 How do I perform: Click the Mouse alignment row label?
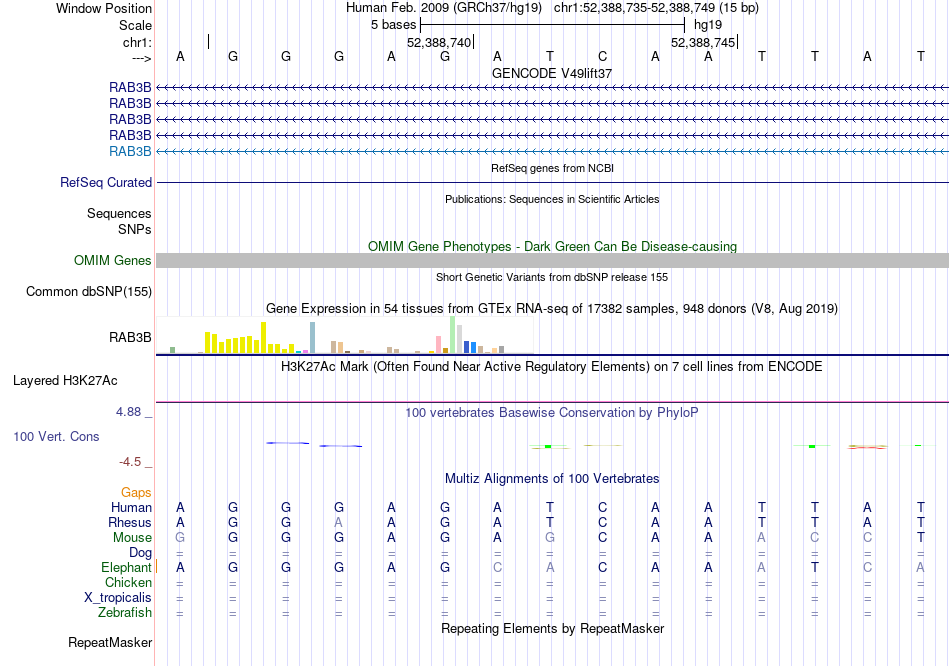point(132,538)
